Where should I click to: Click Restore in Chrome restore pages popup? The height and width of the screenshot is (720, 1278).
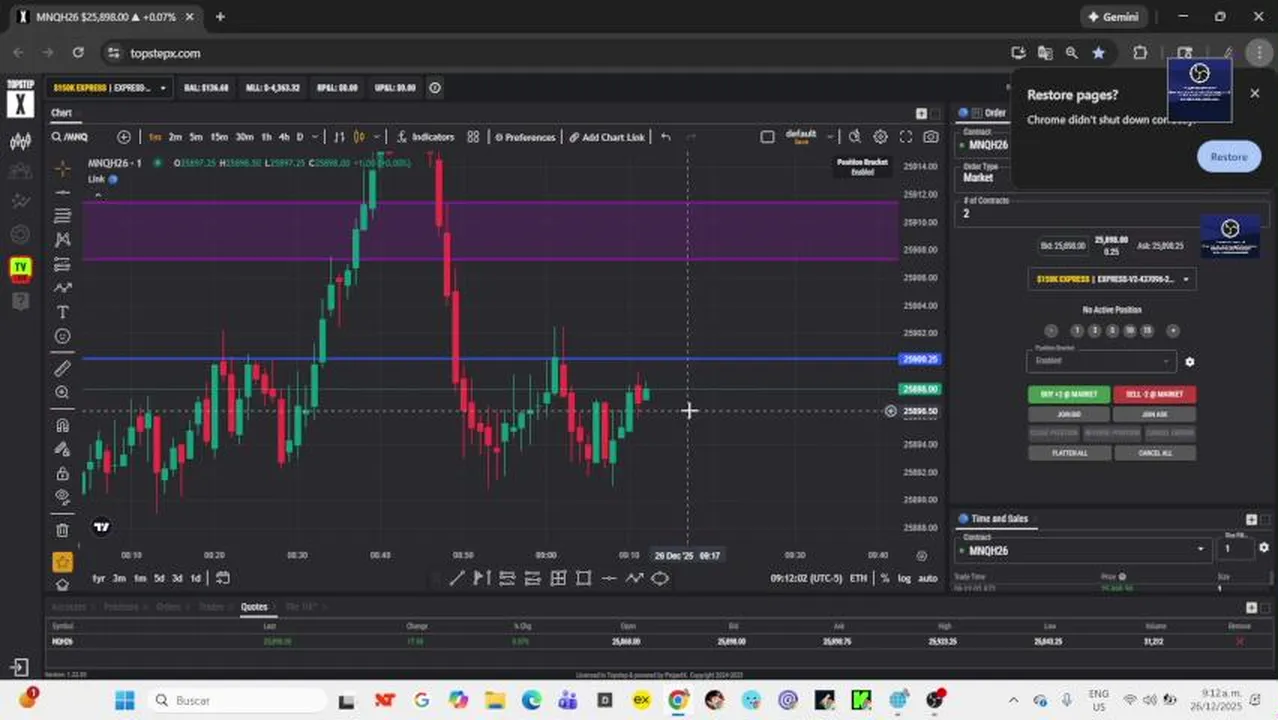coord(1229,157)
